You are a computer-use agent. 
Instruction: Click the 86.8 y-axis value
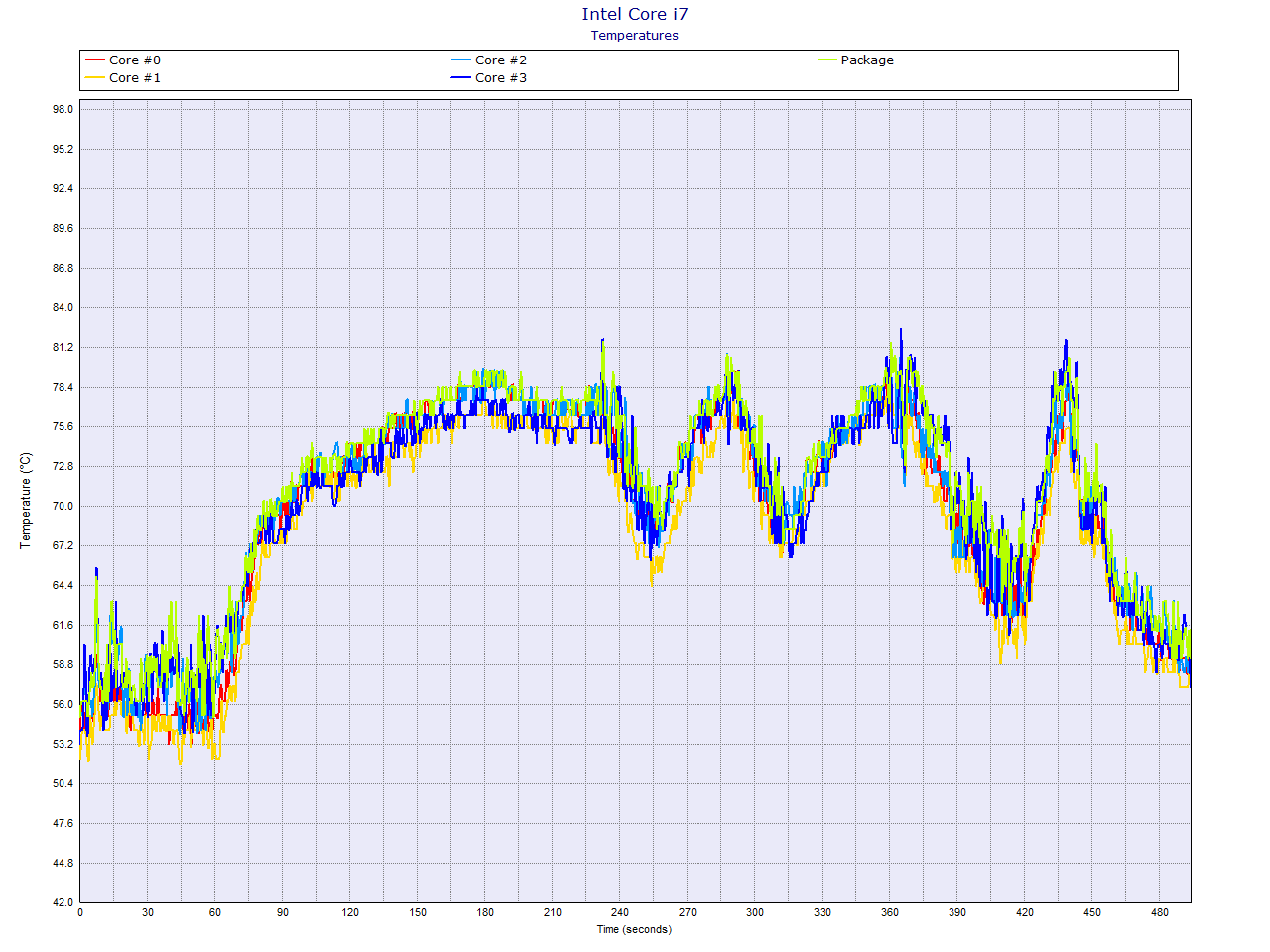coord(63,268)
